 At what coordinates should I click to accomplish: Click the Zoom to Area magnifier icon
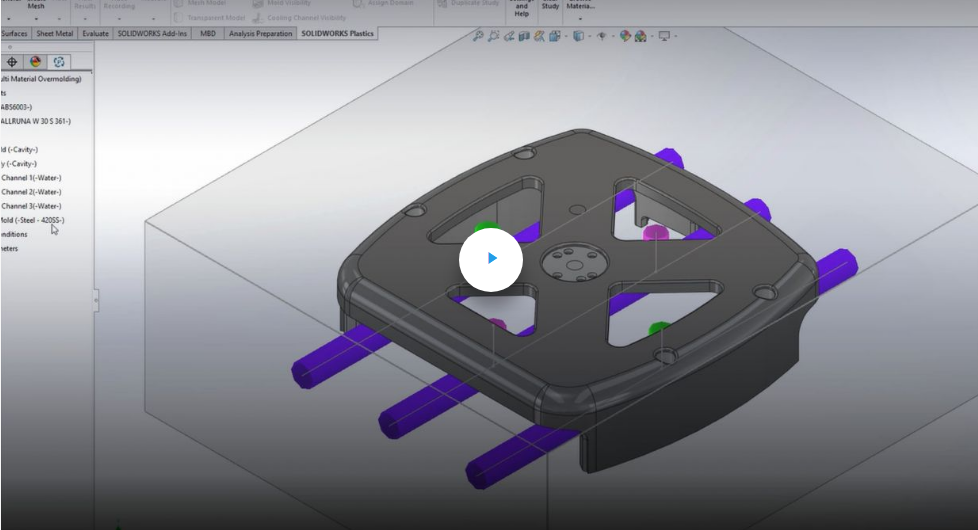pyautogui.click(x=494, y=36)
